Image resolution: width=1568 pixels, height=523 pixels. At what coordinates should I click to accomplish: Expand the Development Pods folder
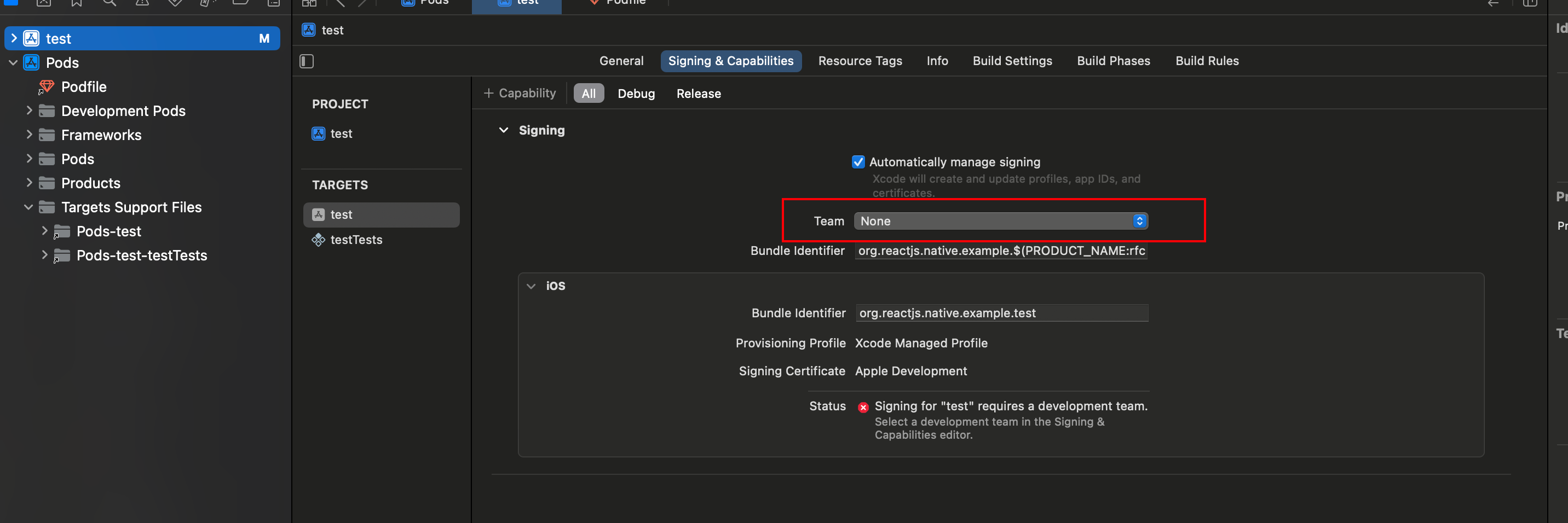click(x=28, y=110)
